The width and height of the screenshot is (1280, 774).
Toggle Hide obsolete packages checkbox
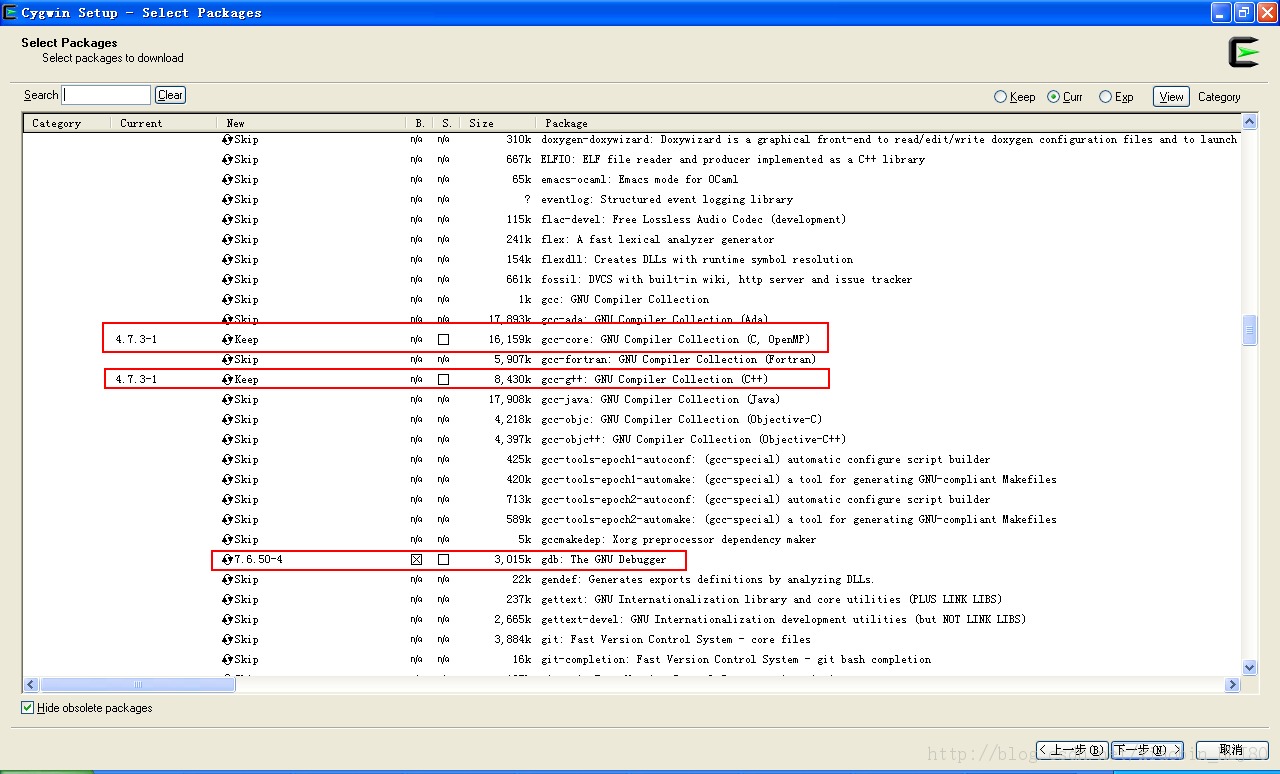pyautogui.click(x=28, y=708)
